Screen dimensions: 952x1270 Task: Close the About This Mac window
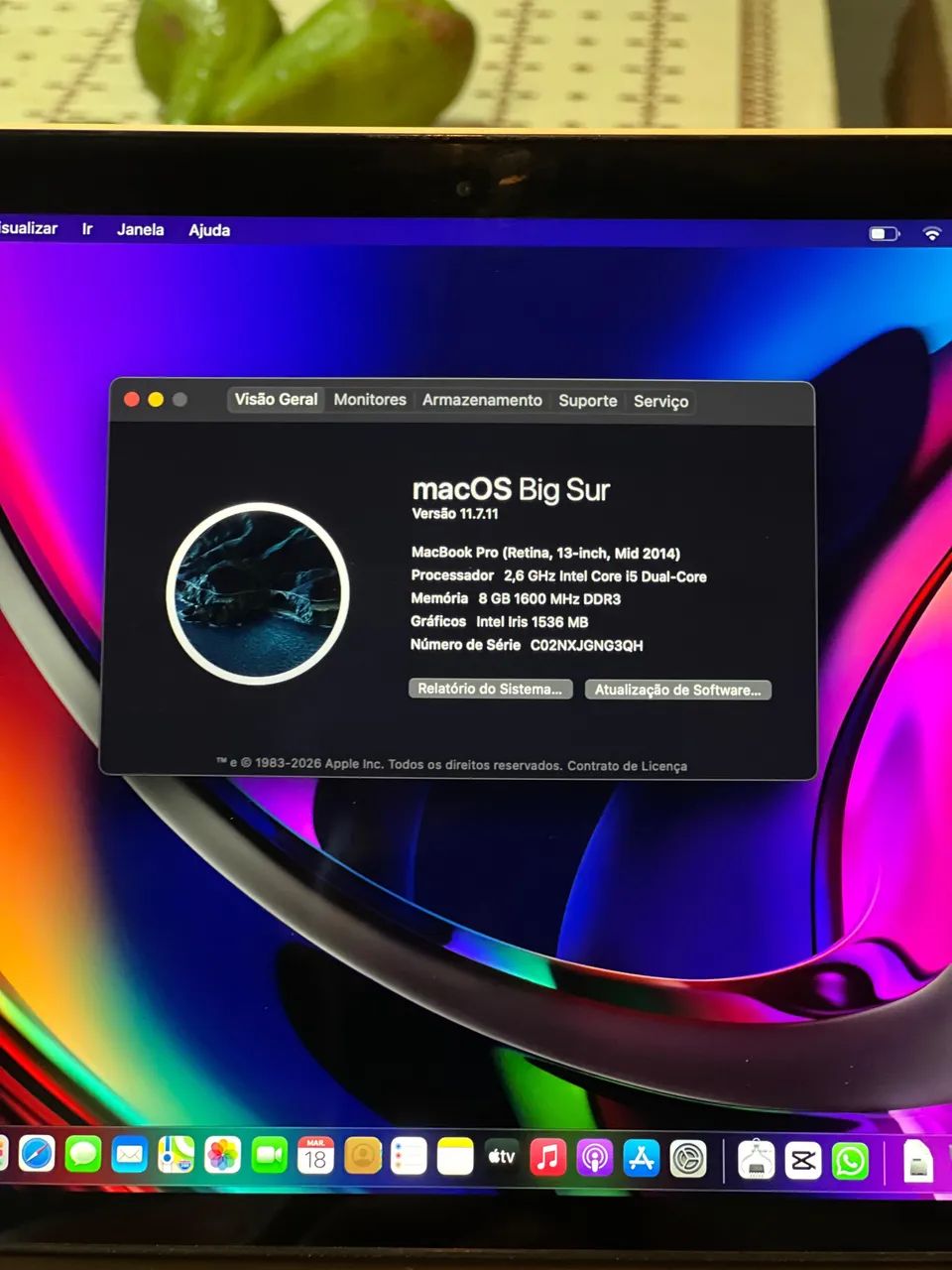pos(131,399)
